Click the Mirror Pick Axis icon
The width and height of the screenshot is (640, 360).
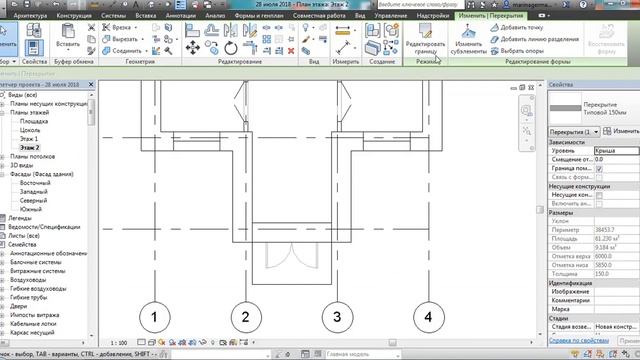click(x=231, y=30)
